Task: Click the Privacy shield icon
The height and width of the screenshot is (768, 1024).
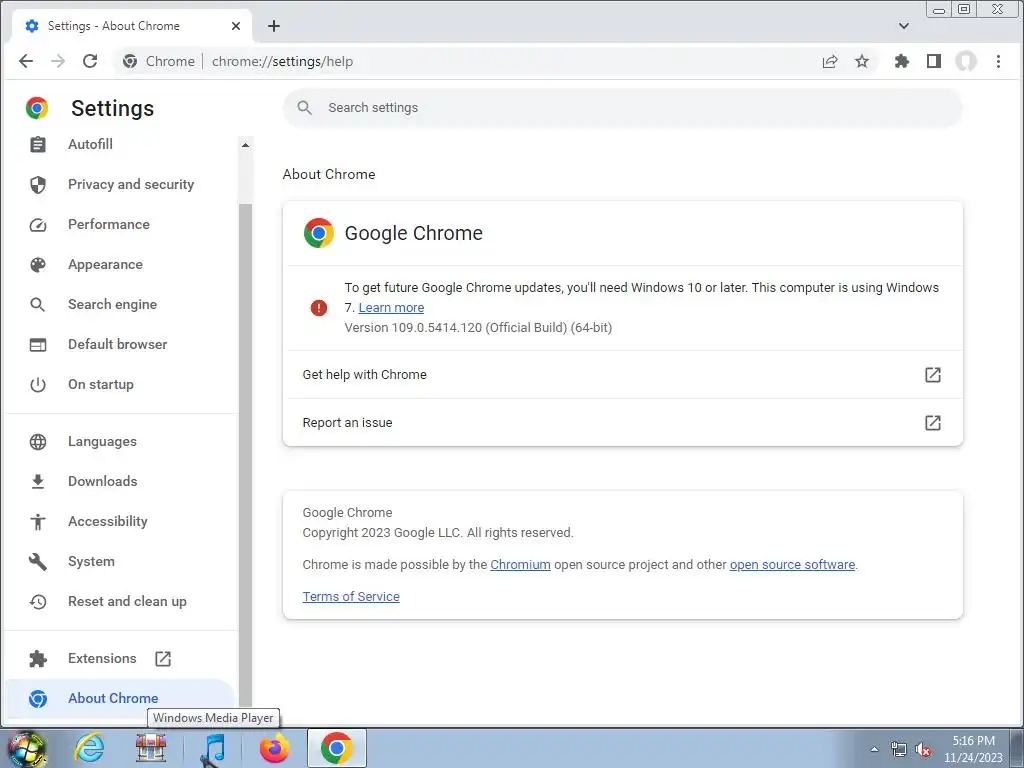Action: click(38, 185)
